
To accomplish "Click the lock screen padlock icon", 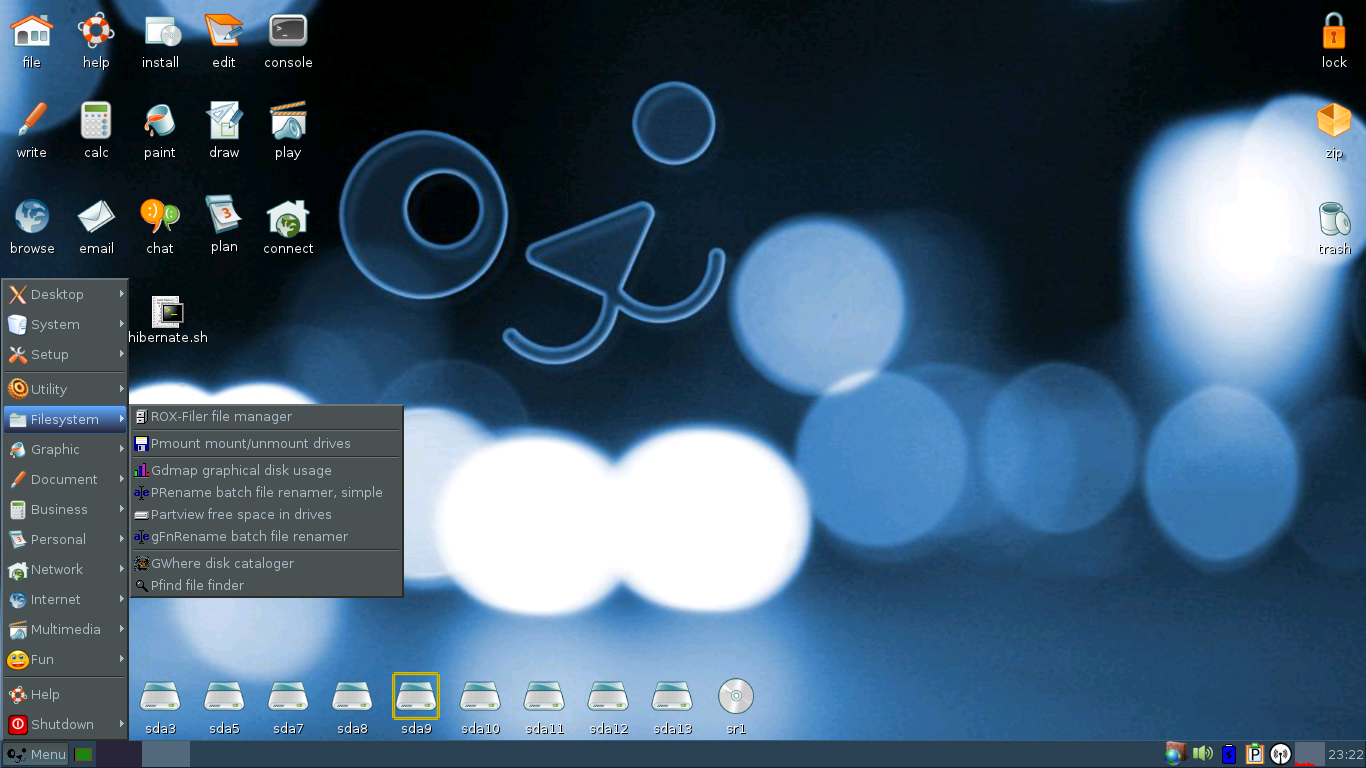I will tap(1334, 30).
